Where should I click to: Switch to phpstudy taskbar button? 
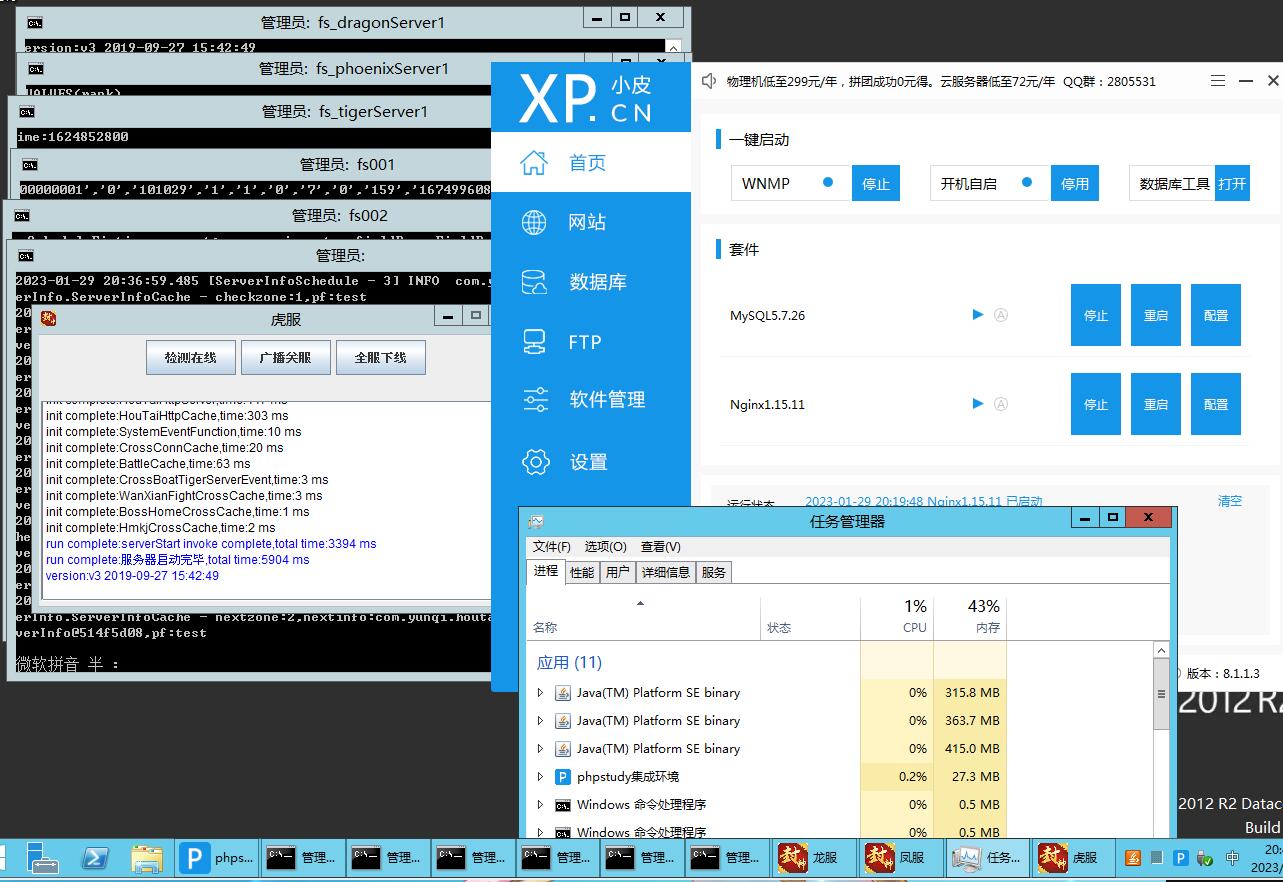[x=217, y=857]
